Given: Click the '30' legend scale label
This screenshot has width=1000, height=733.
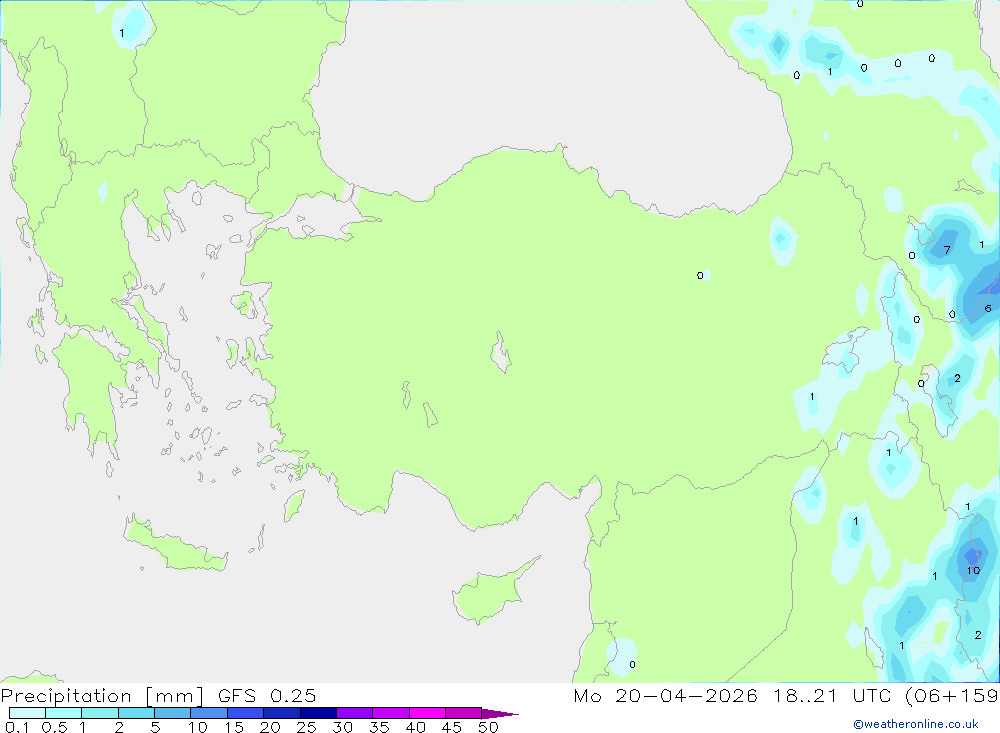Looking at the screenshot, I should tap(342, 727).
